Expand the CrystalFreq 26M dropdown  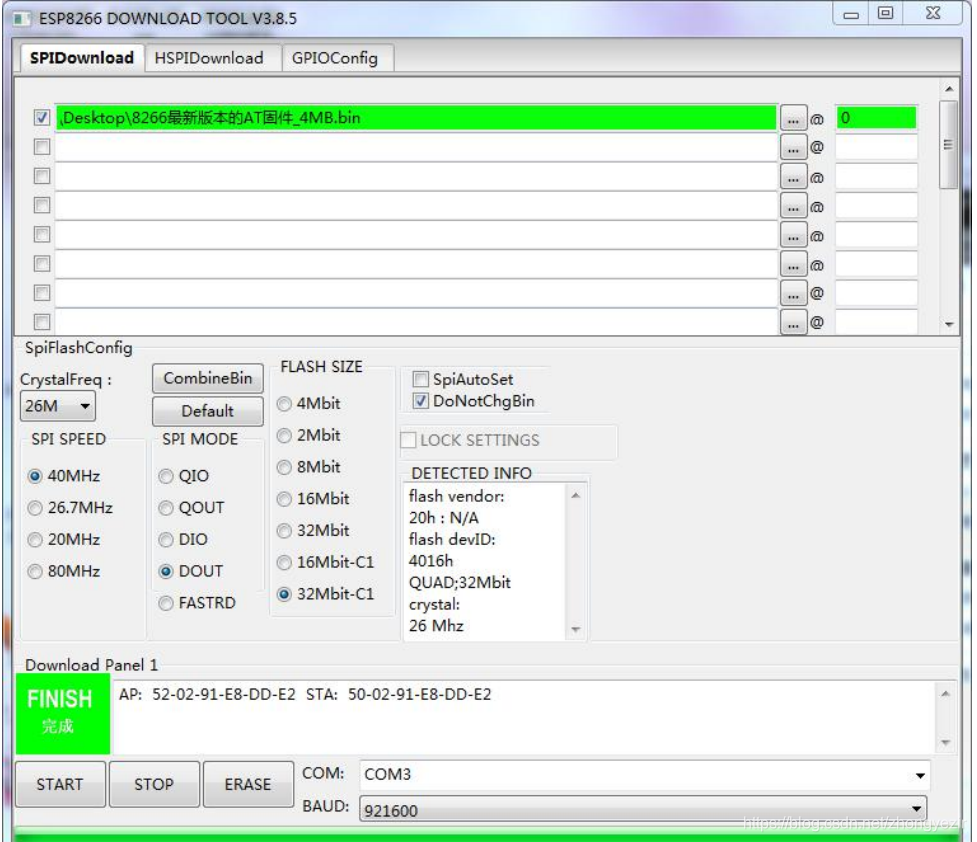click(58, 406)
